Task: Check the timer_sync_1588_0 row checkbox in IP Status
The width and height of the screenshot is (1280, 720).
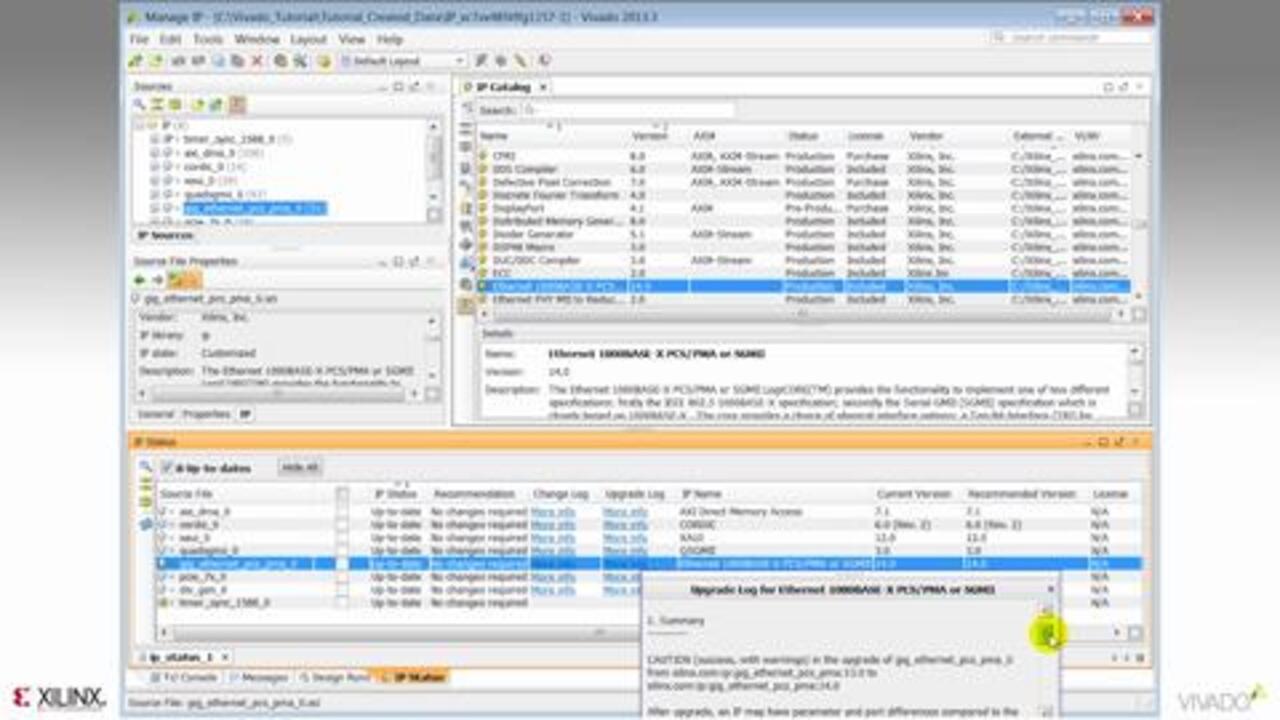Action: point(343,603)
